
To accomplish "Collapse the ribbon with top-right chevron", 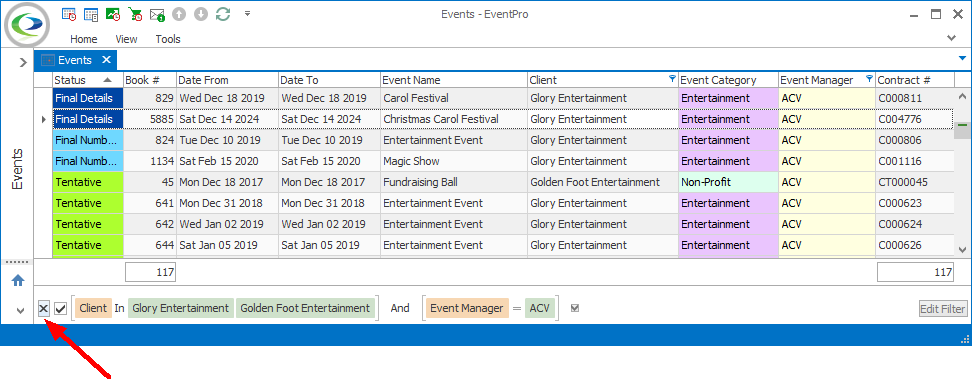I will pyautogui.click(x=952, y=38).
